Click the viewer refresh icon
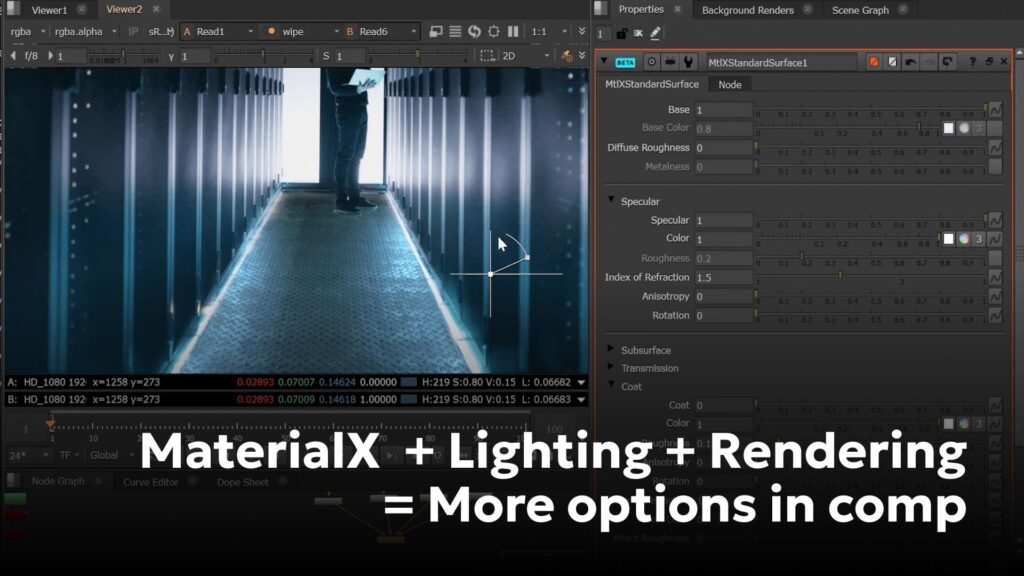The width and height of the screenshot is (1024, 576). click(x=475, y=32)
